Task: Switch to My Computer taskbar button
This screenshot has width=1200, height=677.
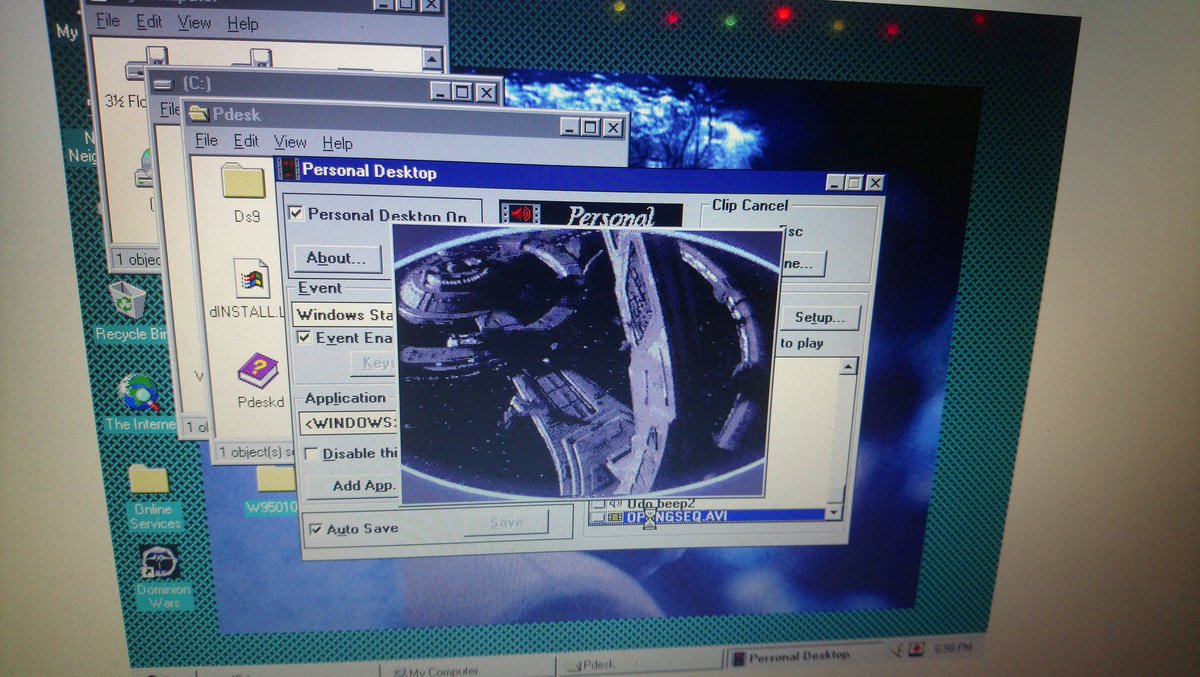Action: click(x=467, y=669)
